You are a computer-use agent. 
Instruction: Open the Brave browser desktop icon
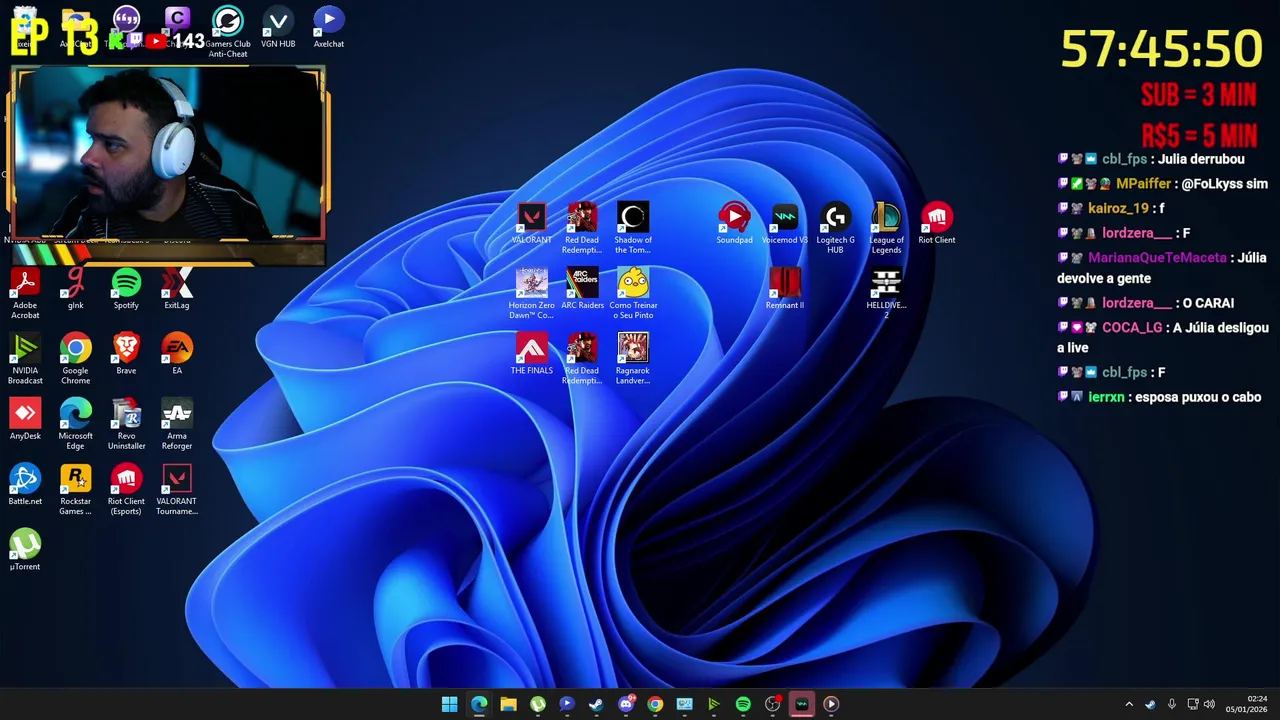click(x=126, y=354)
